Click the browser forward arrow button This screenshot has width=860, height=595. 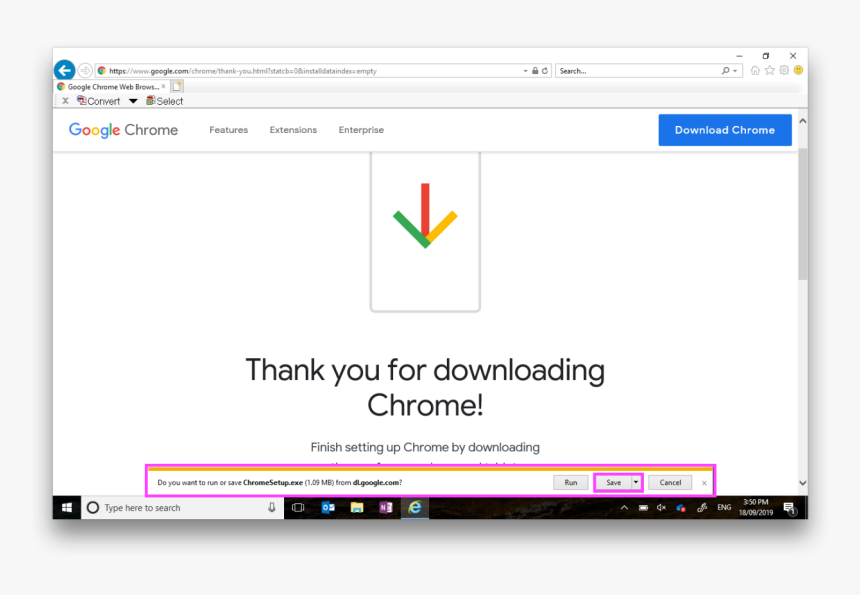(84, 71)
